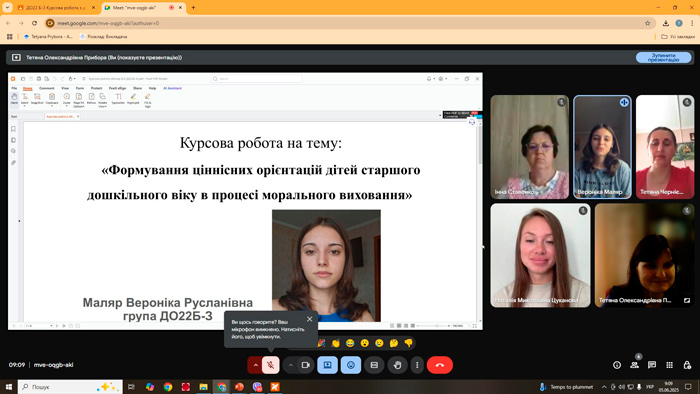Turn on captions button
This screenshot has height=394, width=700.
[374, 365]
